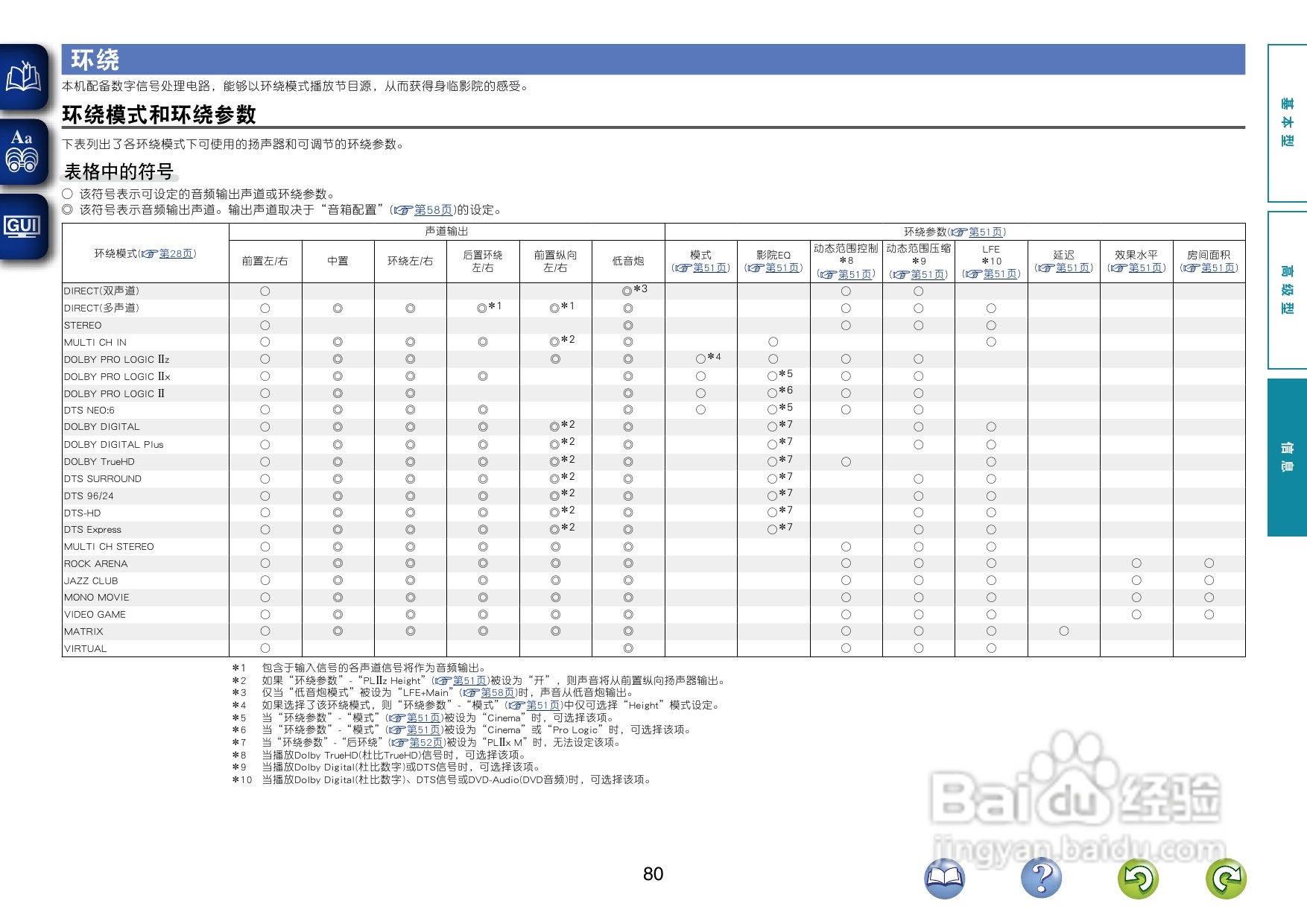Select the ROCK ARENA row label

click(96, 564)
